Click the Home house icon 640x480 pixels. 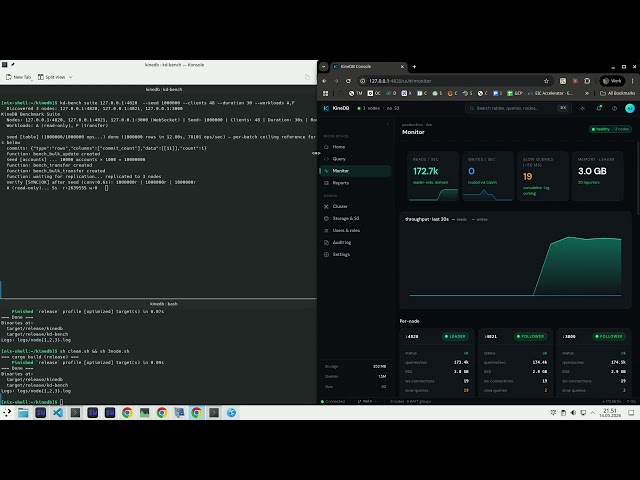pos(326,147)
